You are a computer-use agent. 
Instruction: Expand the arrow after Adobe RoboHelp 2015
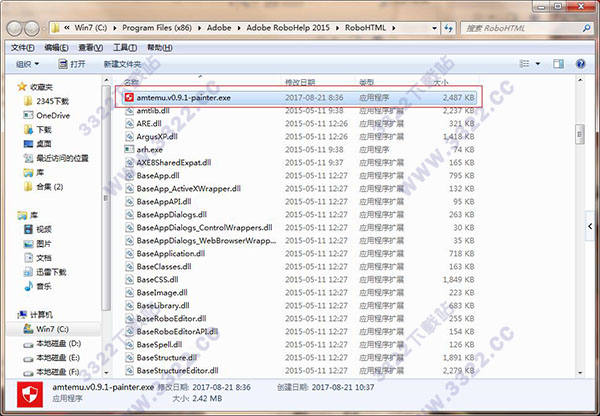(x=338, y=28)
